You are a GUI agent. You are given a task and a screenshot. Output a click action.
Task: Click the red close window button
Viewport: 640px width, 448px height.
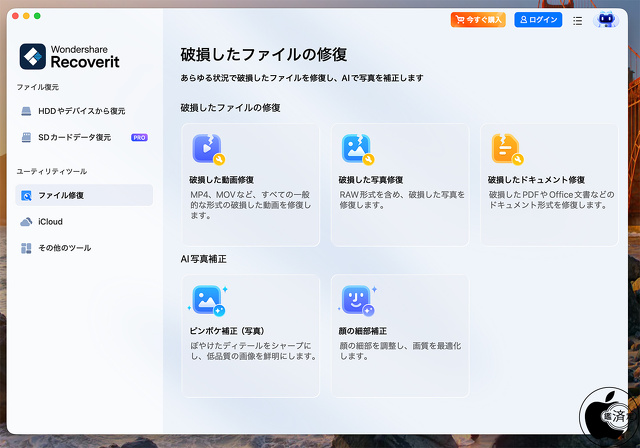pyautogui.click(x=16, y=16)
